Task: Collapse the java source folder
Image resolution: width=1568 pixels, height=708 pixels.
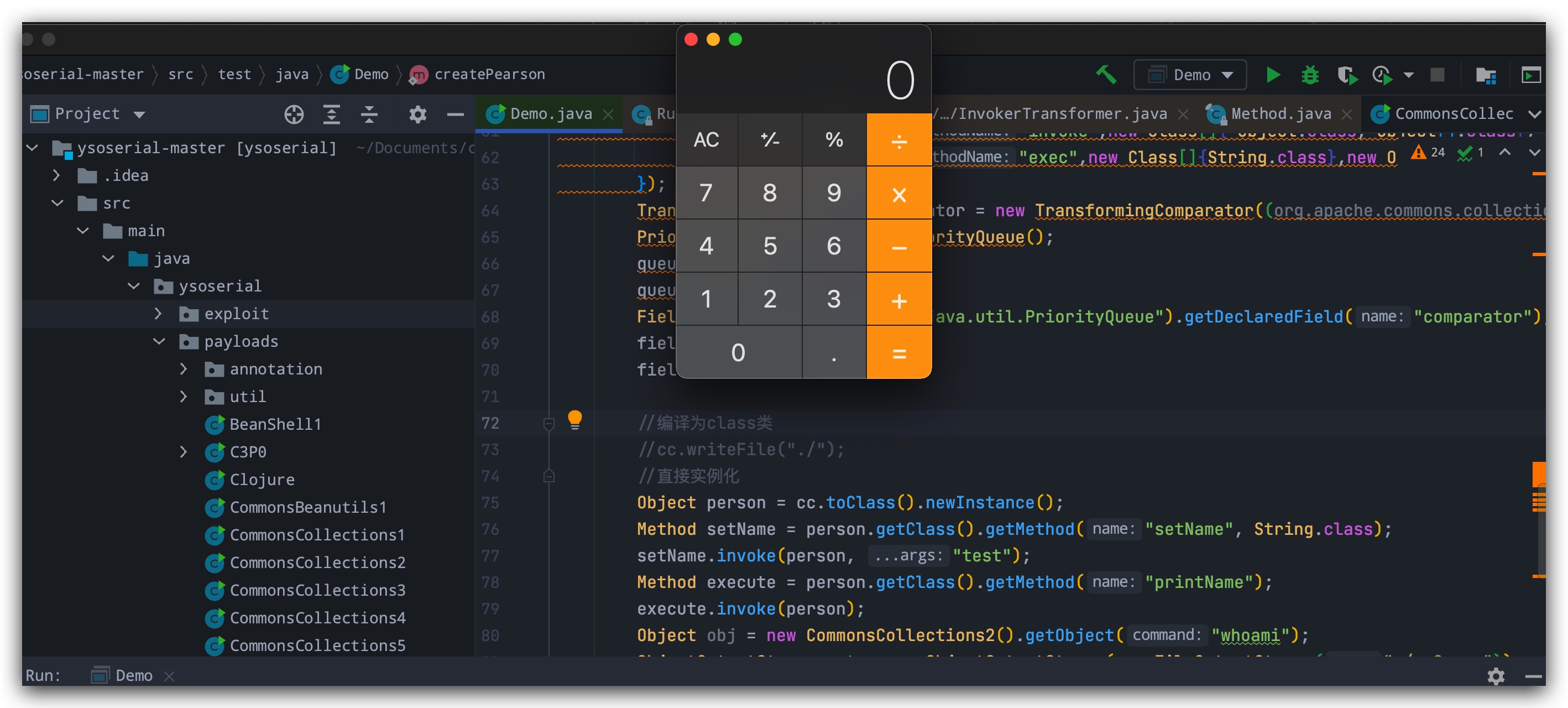Action: point(108,259)
